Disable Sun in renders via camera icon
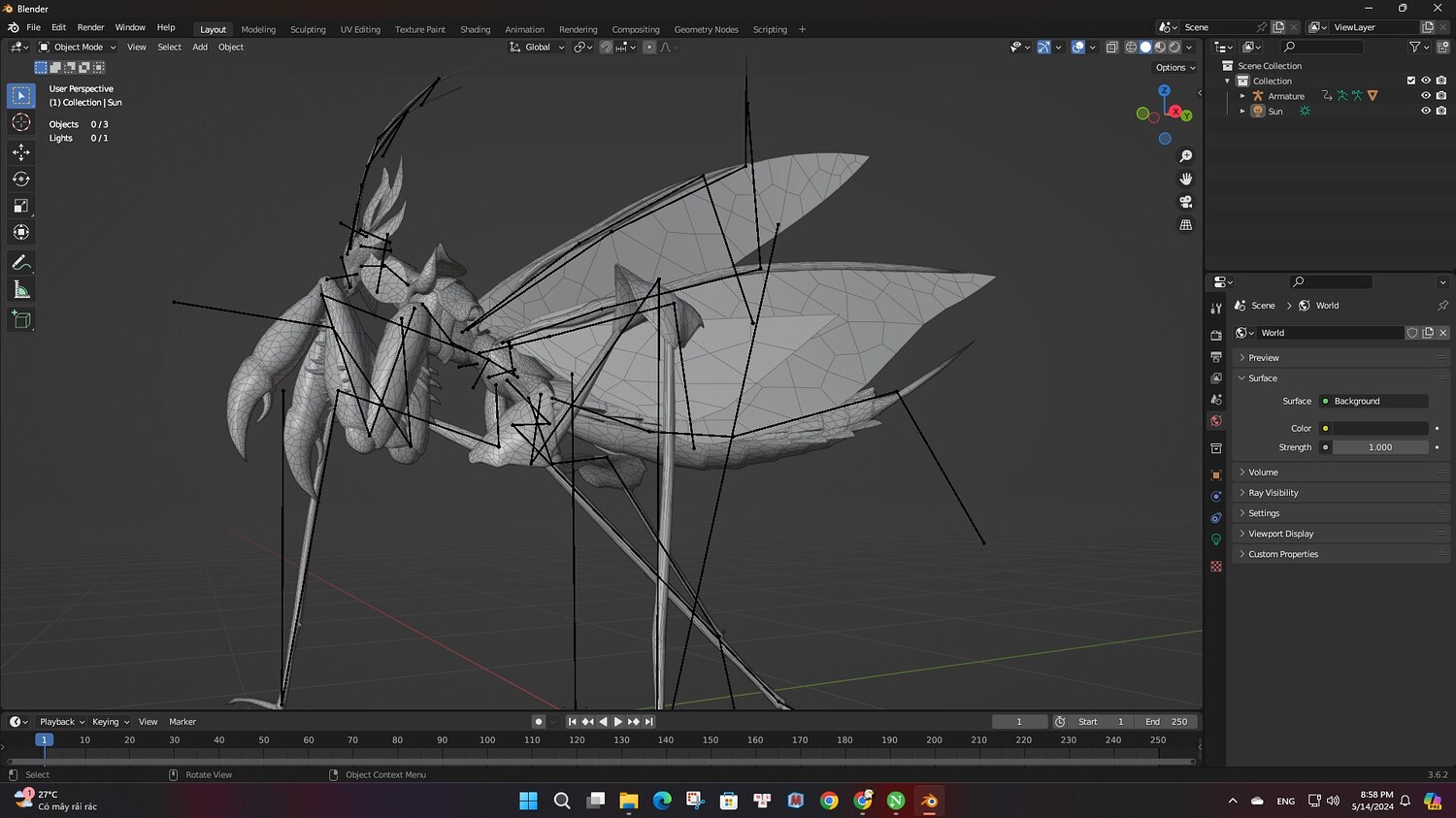Image resolution: width=1456 pixels, height=818 pixels. click(x=1441, y=111)
